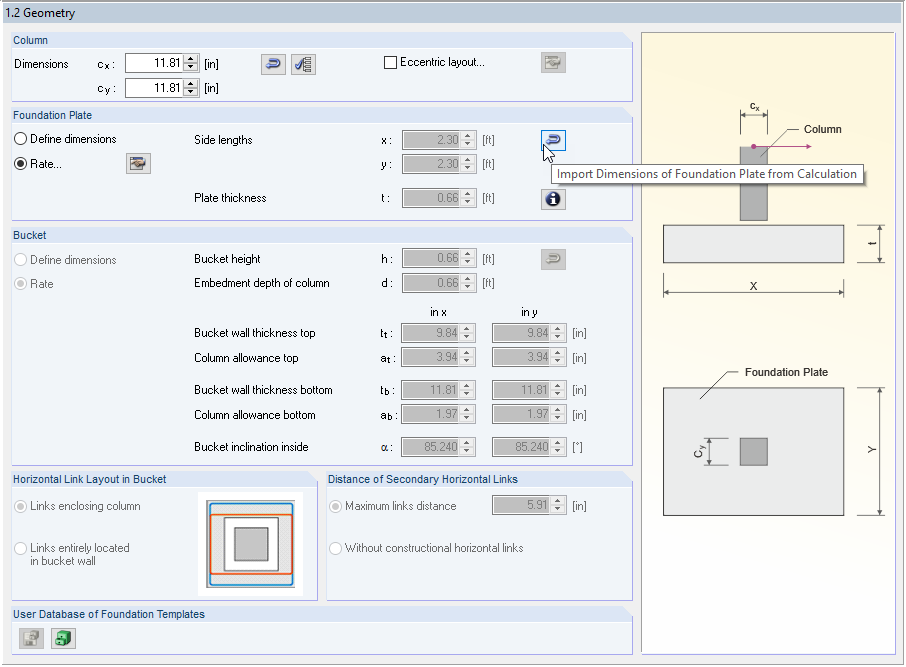906x667 pixels.
Task: Import bucket height dimensions from calculation
Action: [553, 258]
